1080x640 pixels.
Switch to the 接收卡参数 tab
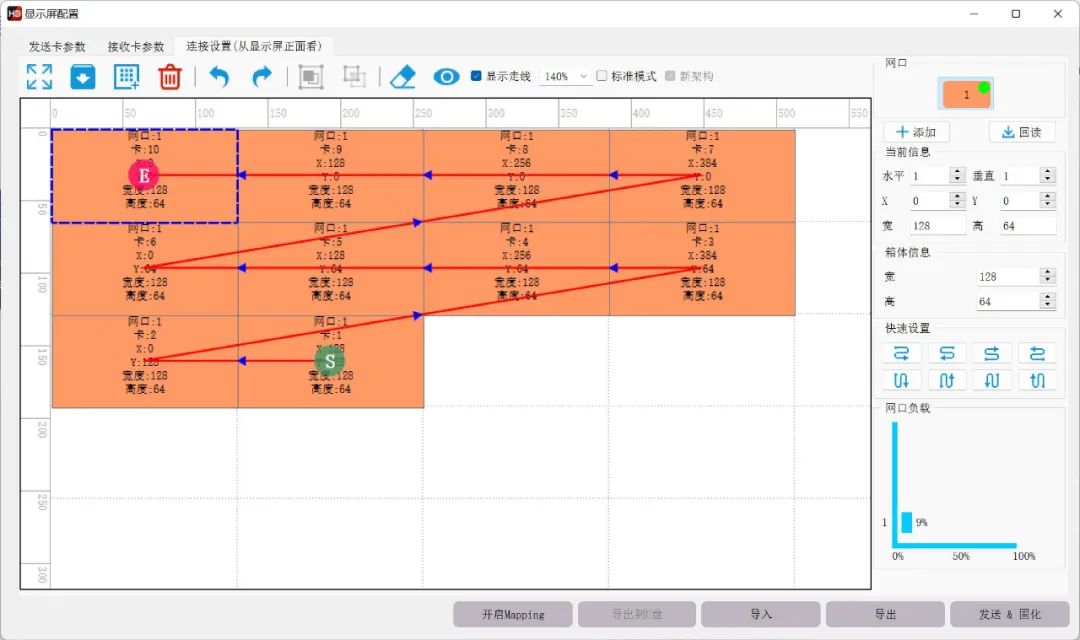tap(136, 47)
